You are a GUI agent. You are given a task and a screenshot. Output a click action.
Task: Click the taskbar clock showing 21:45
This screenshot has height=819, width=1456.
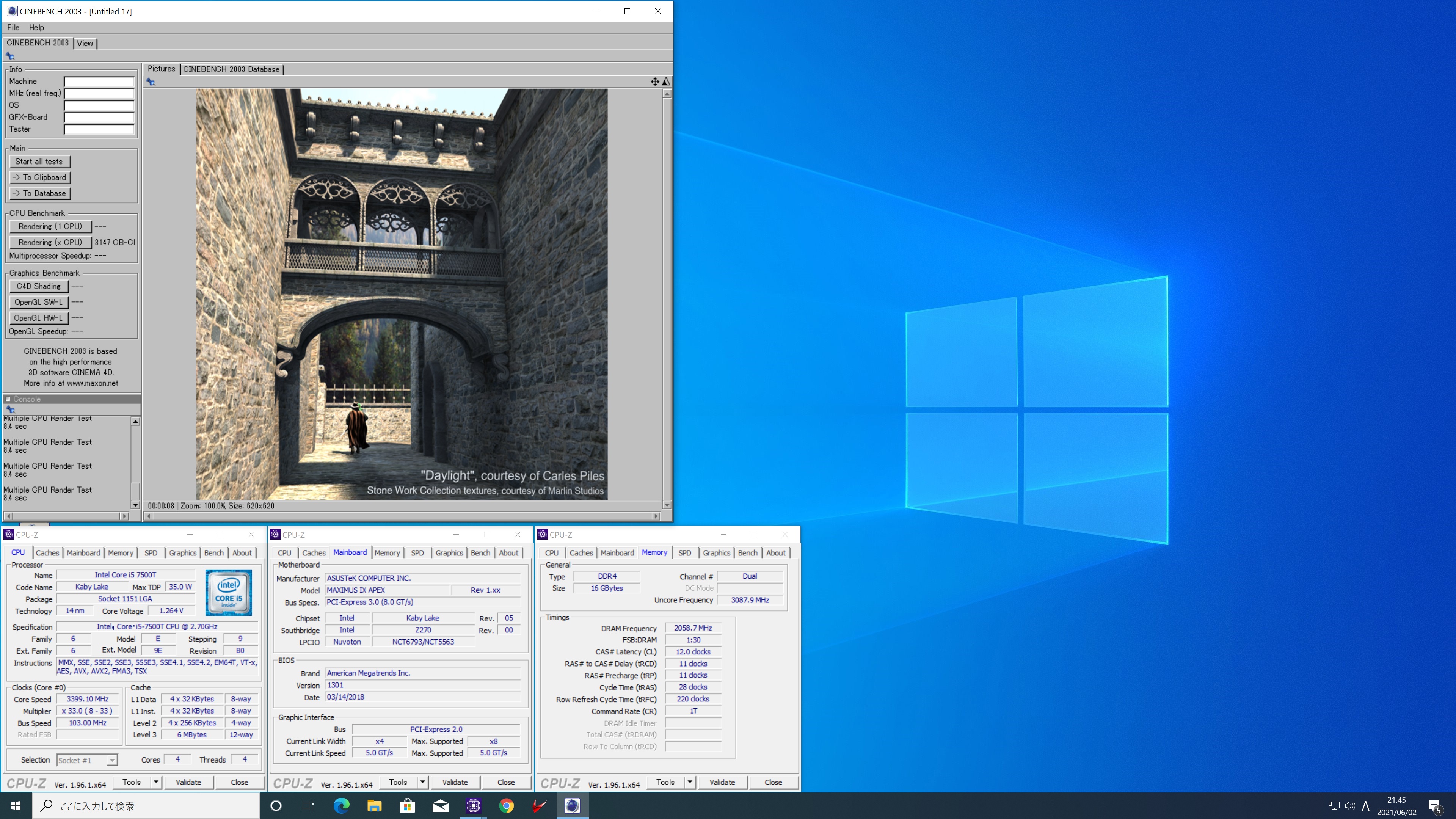(1396, 806)
